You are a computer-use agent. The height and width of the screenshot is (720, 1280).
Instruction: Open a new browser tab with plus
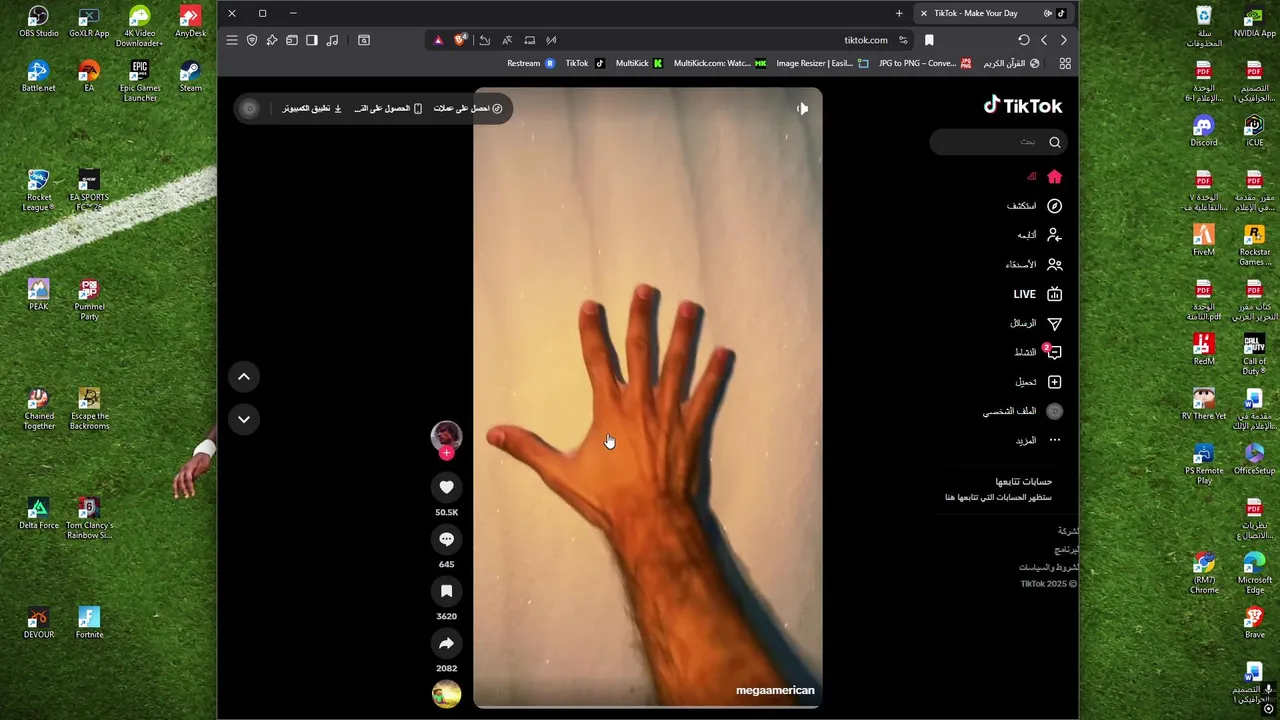(899, 13)
